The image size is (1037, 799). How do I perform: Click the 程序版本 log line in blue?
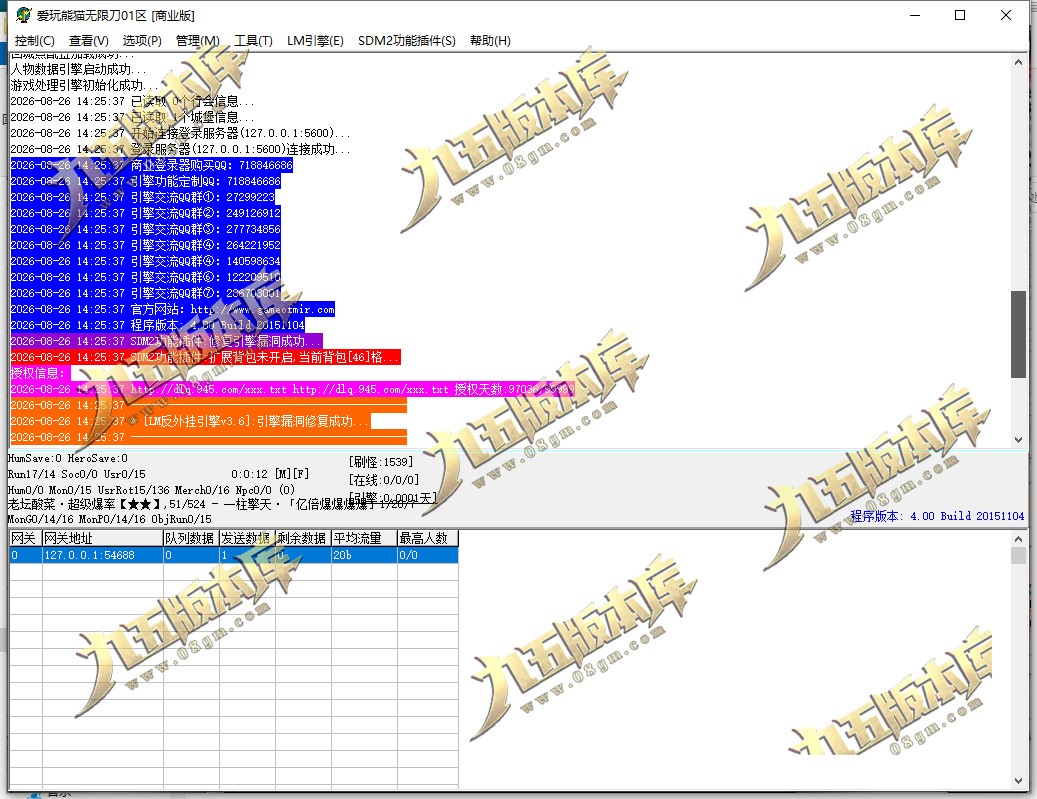tap(157, 325)
